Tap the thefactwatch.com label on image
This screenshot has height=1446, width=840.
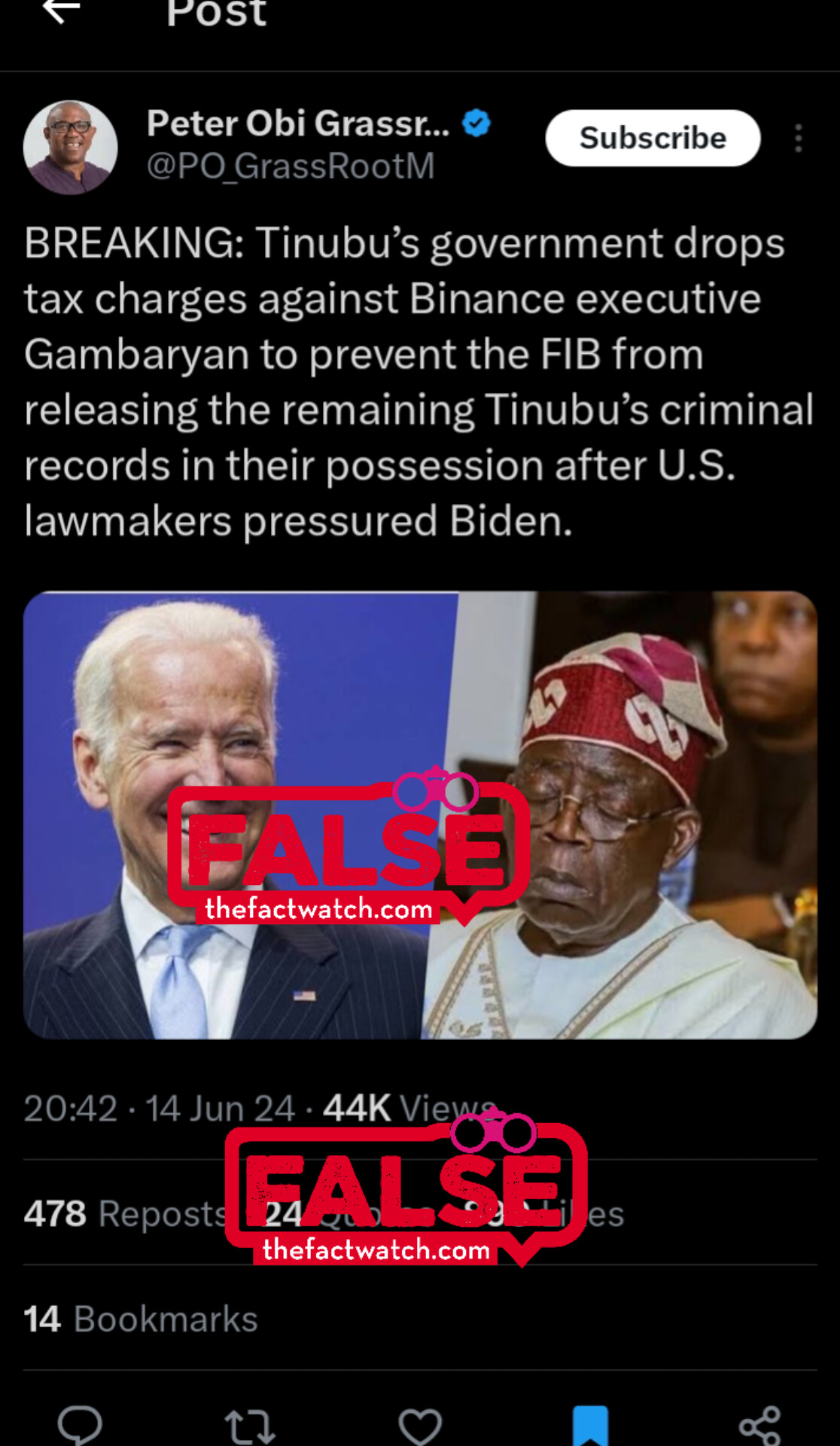(318, 908)
